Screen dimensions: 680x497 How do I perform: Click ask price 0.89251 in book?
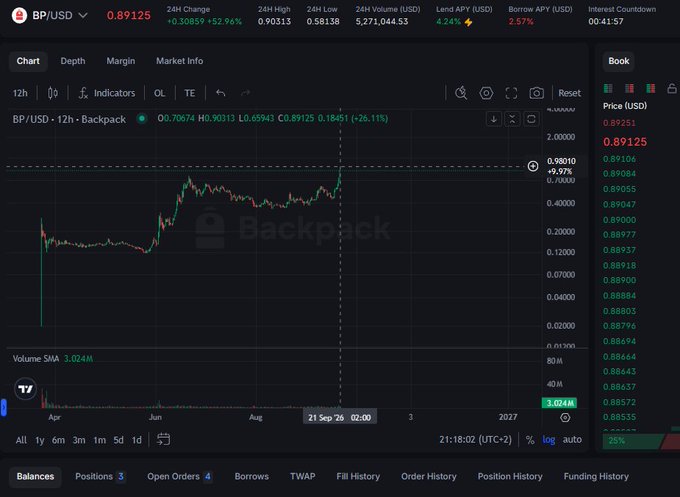pyautogui.click(x=619, y=123)
